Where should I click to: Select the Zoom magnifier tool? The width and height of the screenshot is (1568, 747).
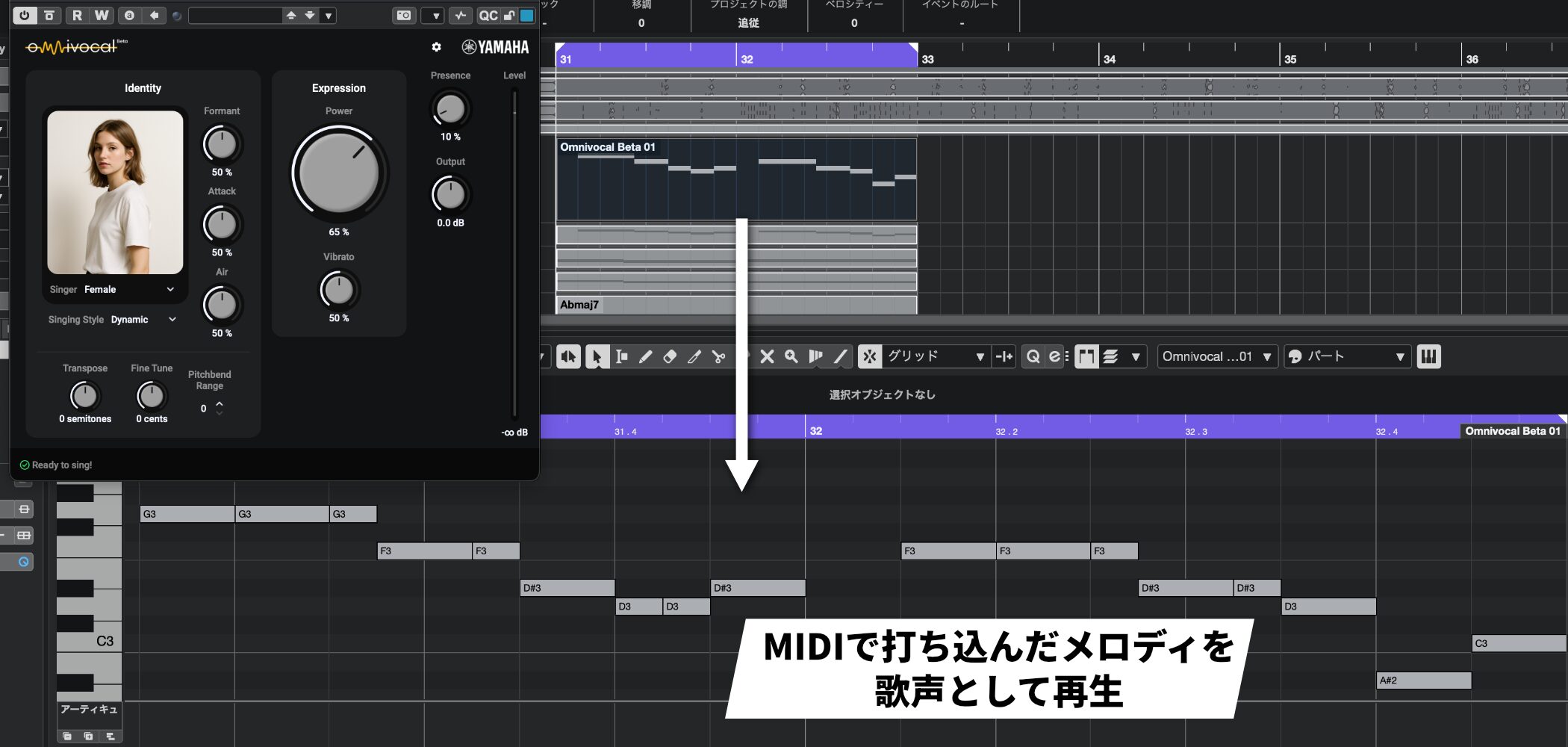pos(791,357)
